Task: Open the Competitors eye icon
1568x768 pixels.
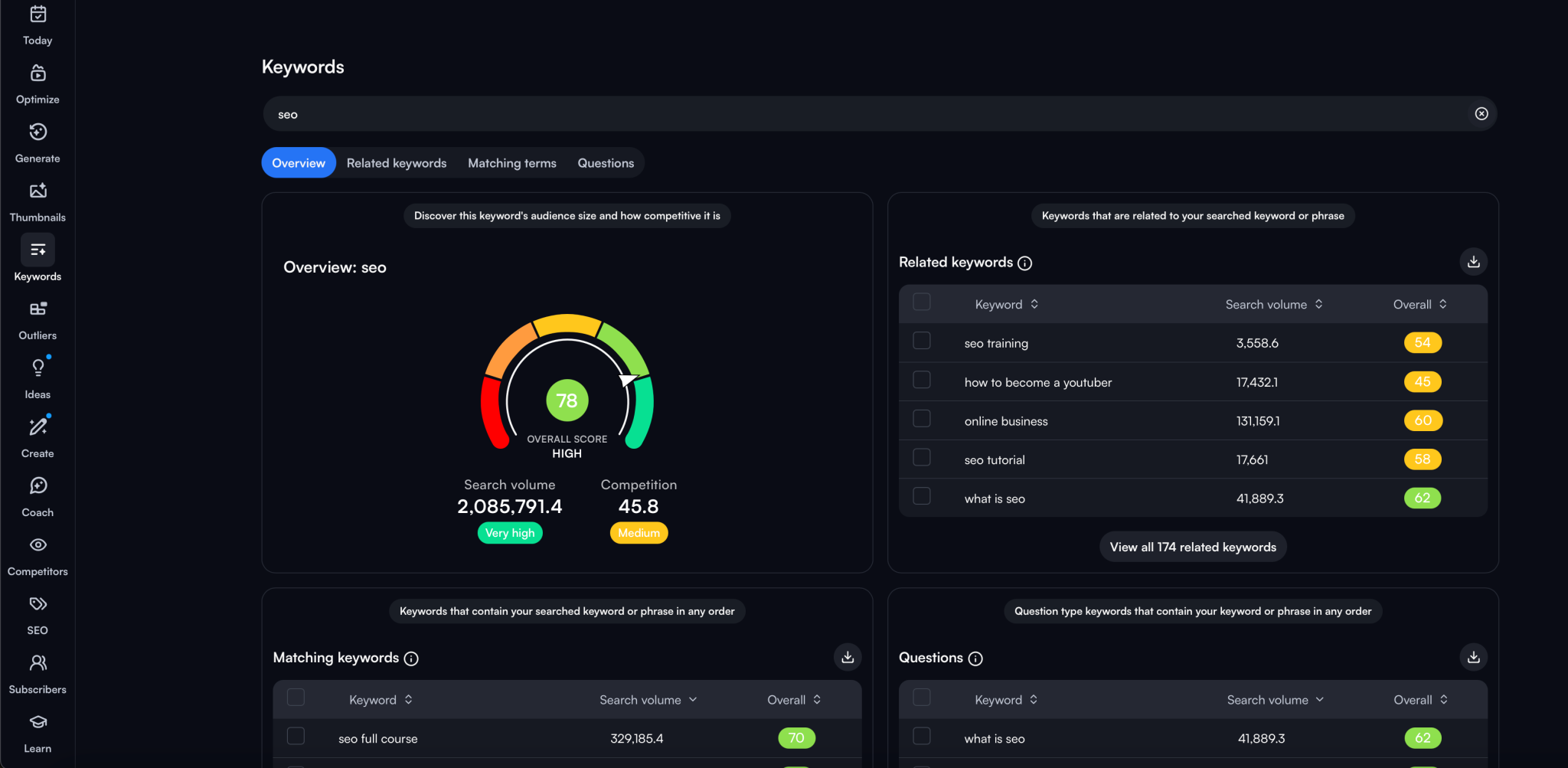Action: (38, 545)
